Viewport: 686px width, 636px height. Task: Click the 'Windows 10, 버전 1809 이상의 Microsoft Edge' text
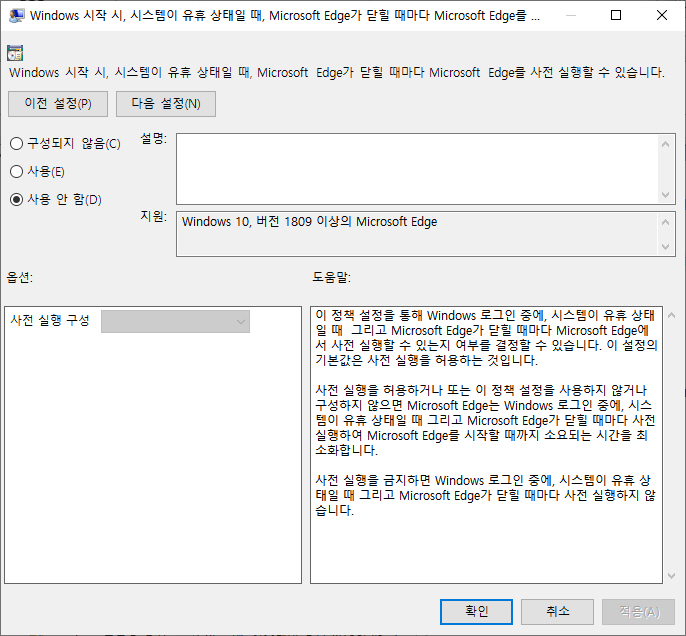(309, 222)
